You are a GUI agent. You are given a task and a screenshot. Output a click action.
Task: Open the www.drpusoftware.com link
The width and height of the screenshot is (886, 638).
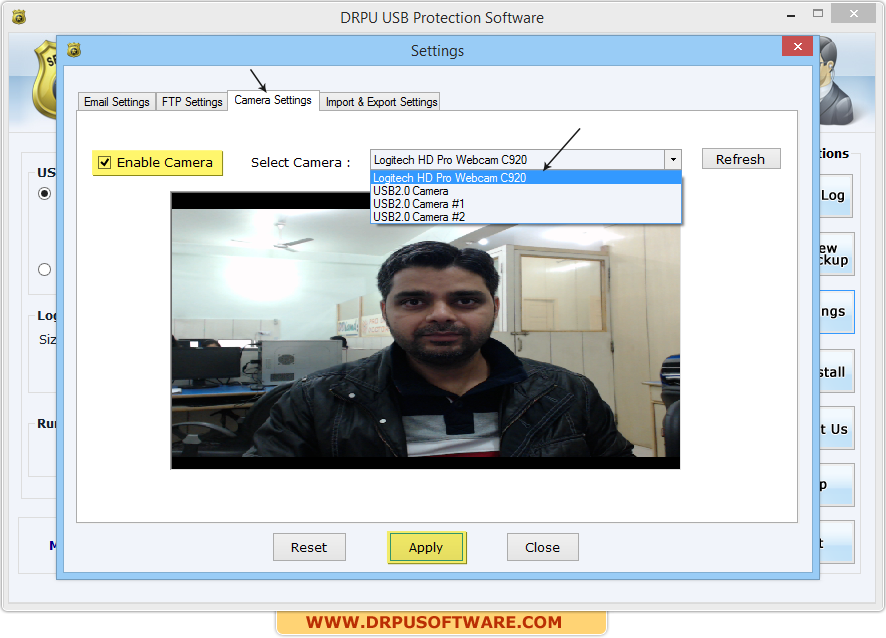coord(434,622)
